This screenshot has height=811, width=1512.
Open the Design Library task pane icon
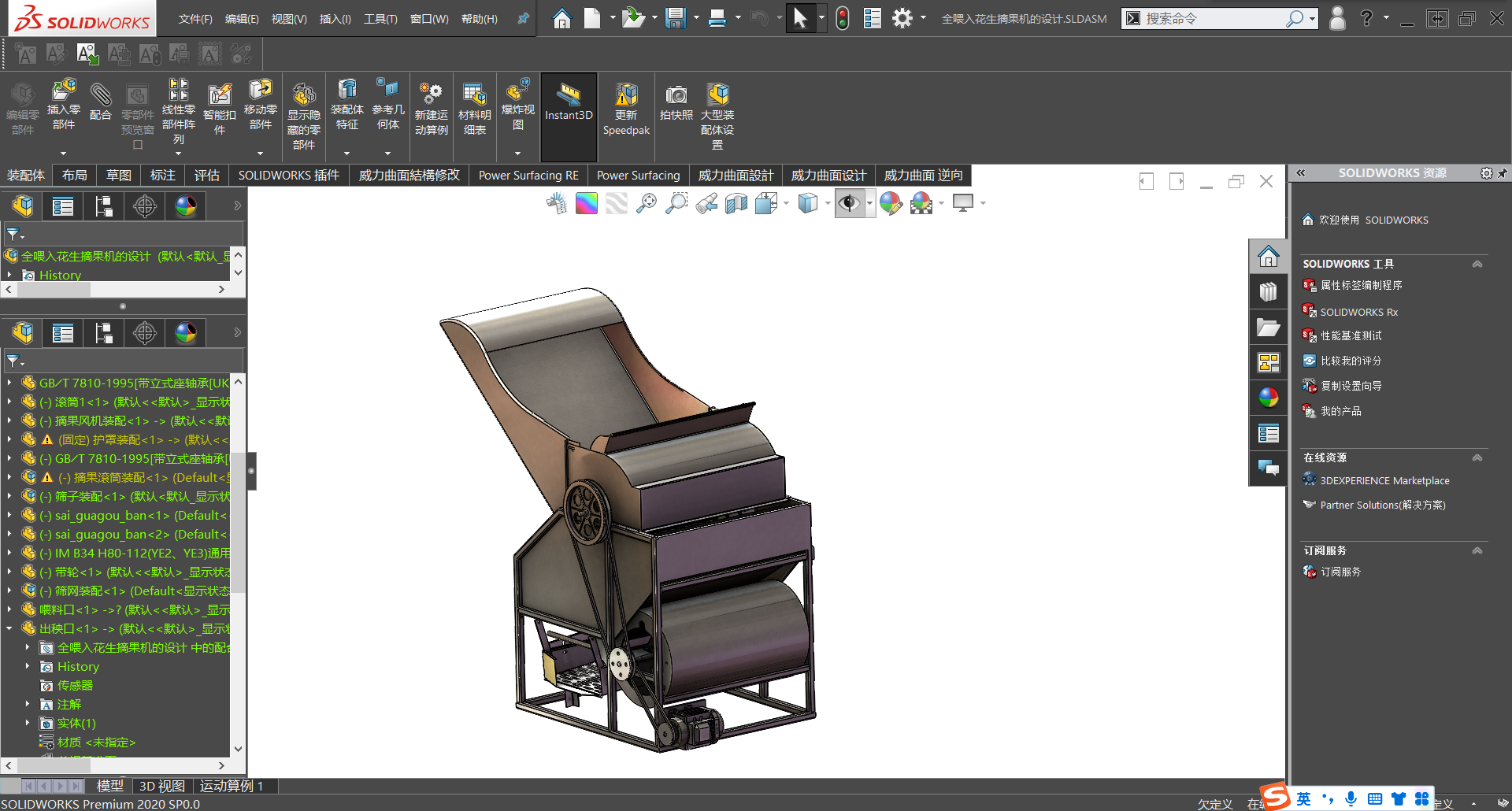coord(1268,292)
